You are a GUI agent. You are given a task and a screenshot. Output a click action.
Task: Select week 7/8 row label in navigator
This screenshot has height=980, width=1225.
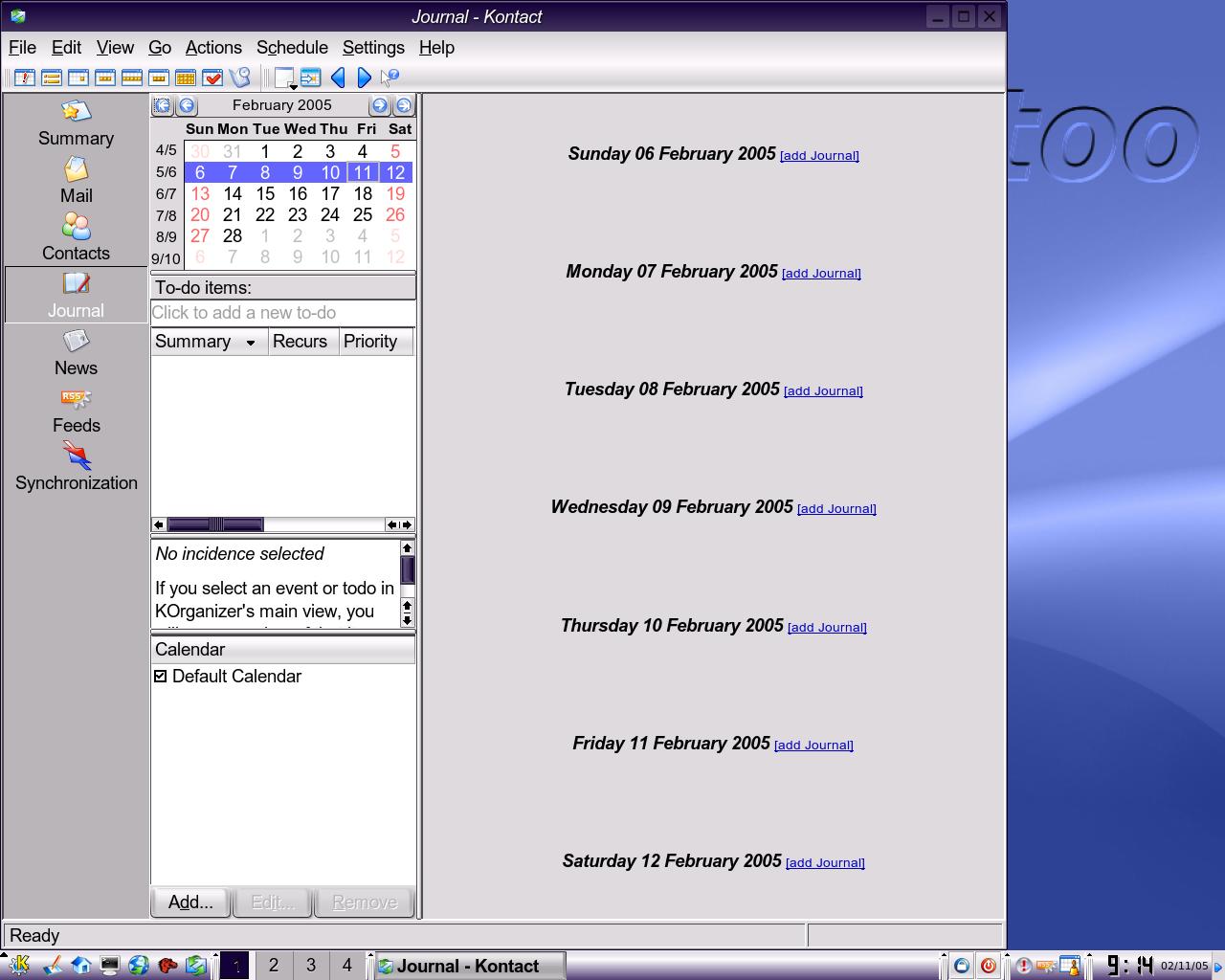[x=167, y=216]
